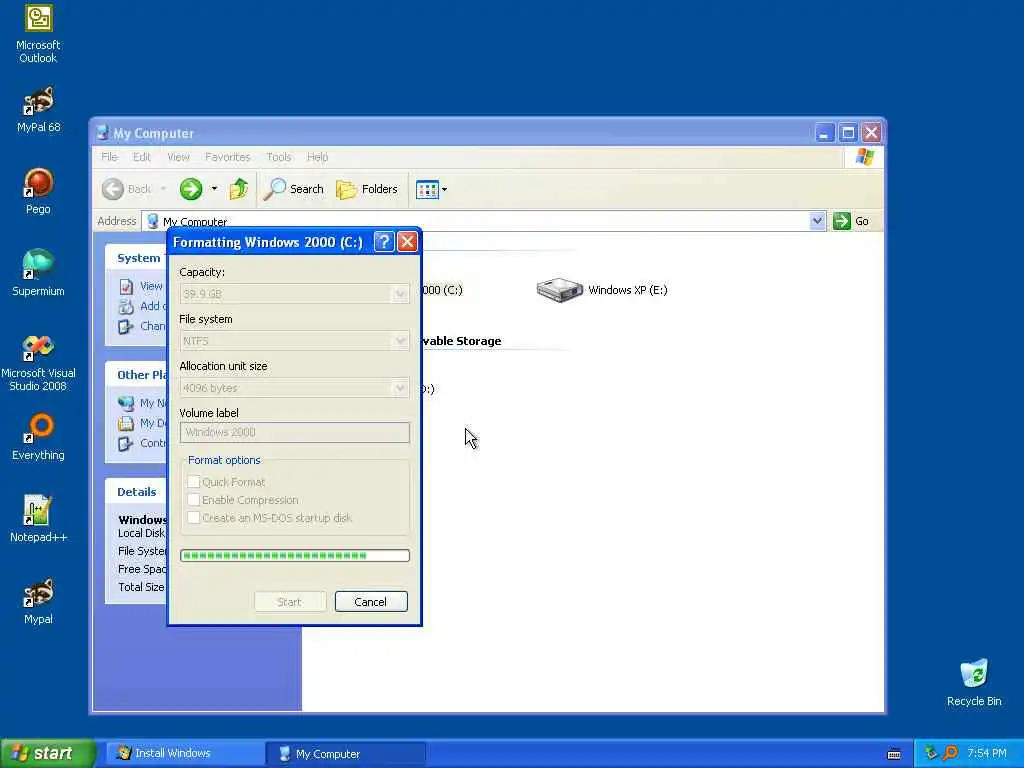
Task: Click the My Network Places sidebar icon
Action: tap(126, 403)
